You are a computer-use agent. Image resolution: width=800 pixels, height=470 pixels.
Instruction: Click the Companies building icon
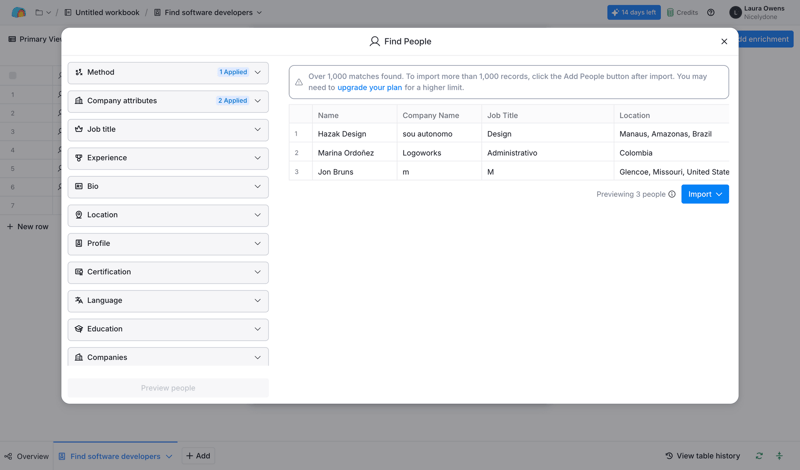(79, 358)
